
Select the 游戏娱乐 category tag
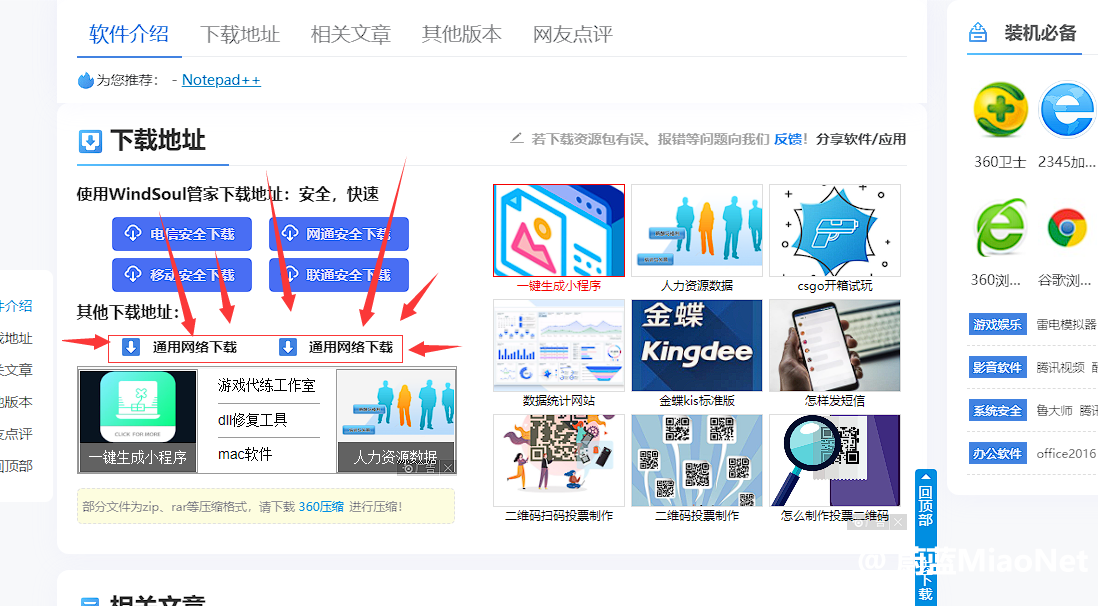point(998,325)
